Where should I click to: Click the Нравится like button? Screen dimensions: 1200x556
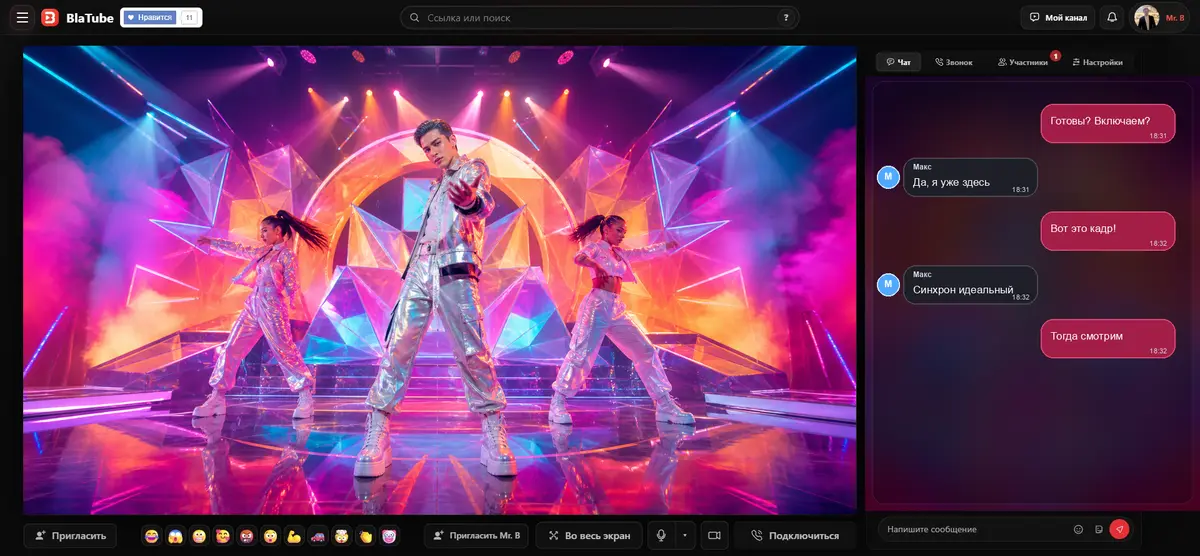[149, 17]
